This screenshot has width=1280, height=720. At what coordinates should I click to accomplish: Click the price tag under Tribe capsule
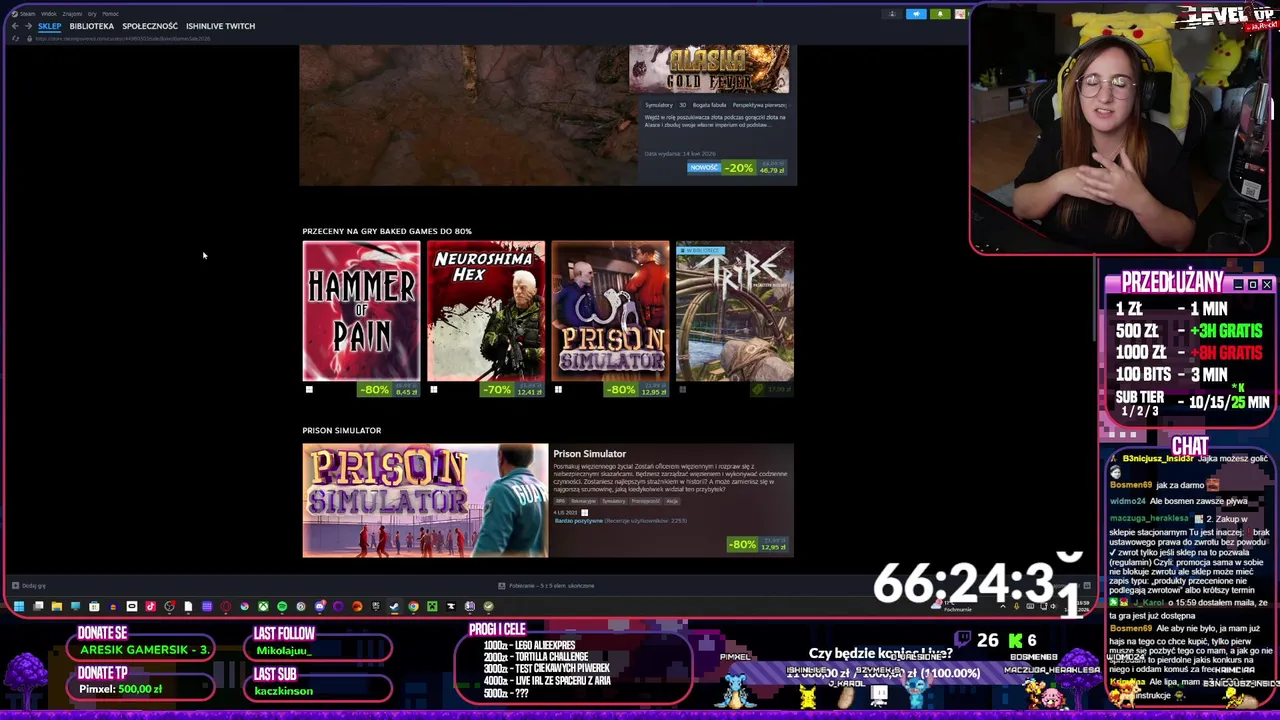[772, 390]
